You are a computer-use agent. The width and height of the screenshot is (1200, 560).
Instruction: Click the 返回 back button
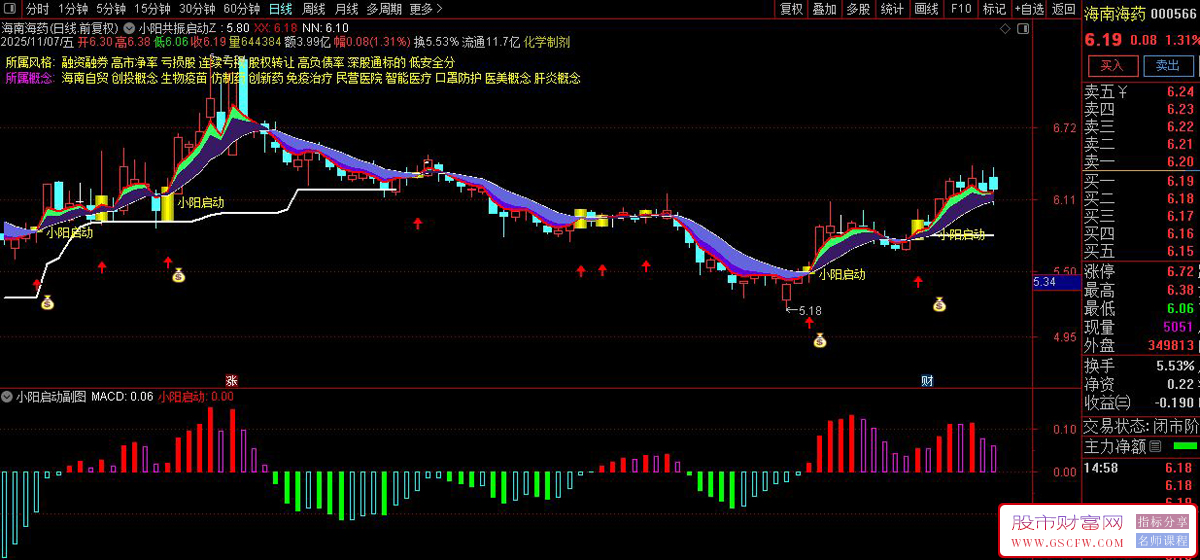coord(1063,9)
